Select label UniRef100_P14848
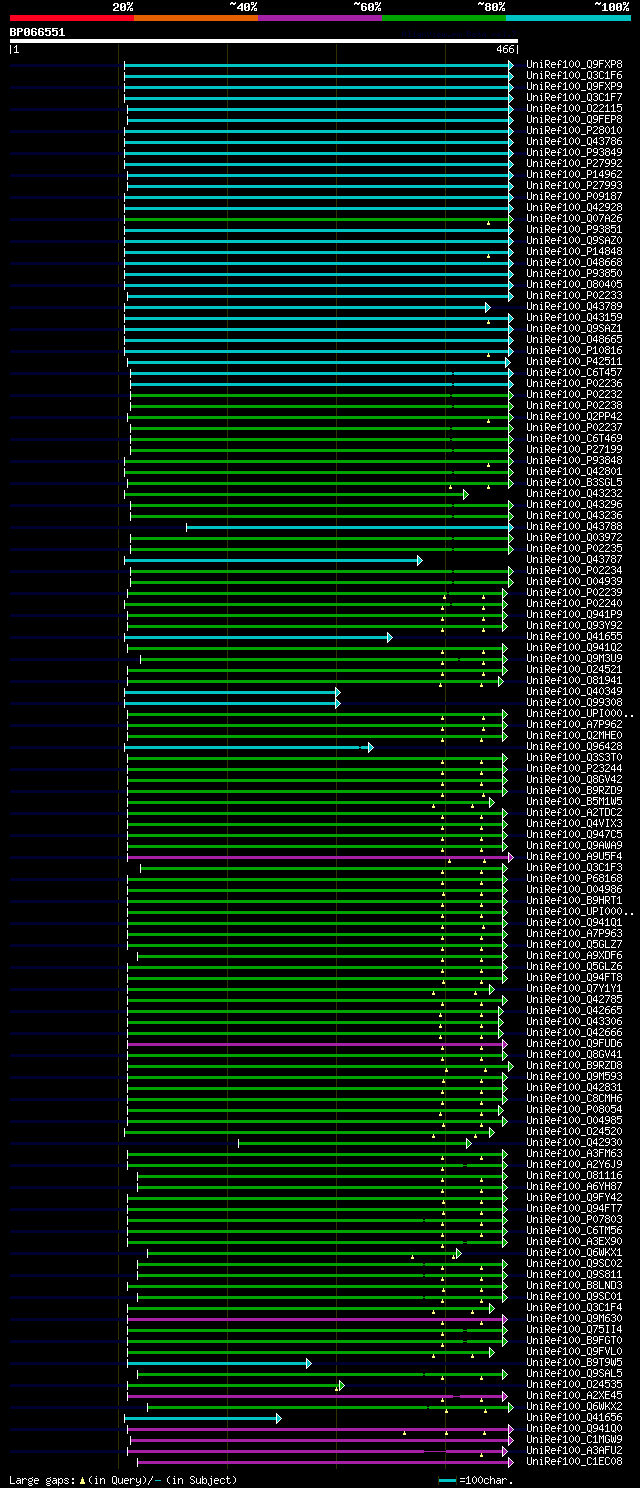640x1488 pixels. (x=574, y=251)
